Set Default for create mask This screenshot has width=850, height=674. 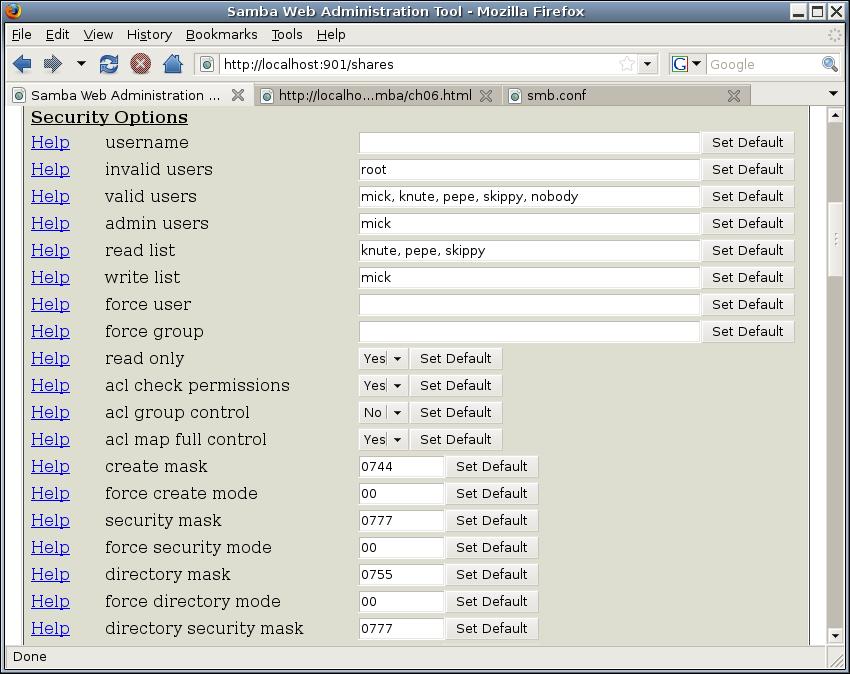point(491,466)
